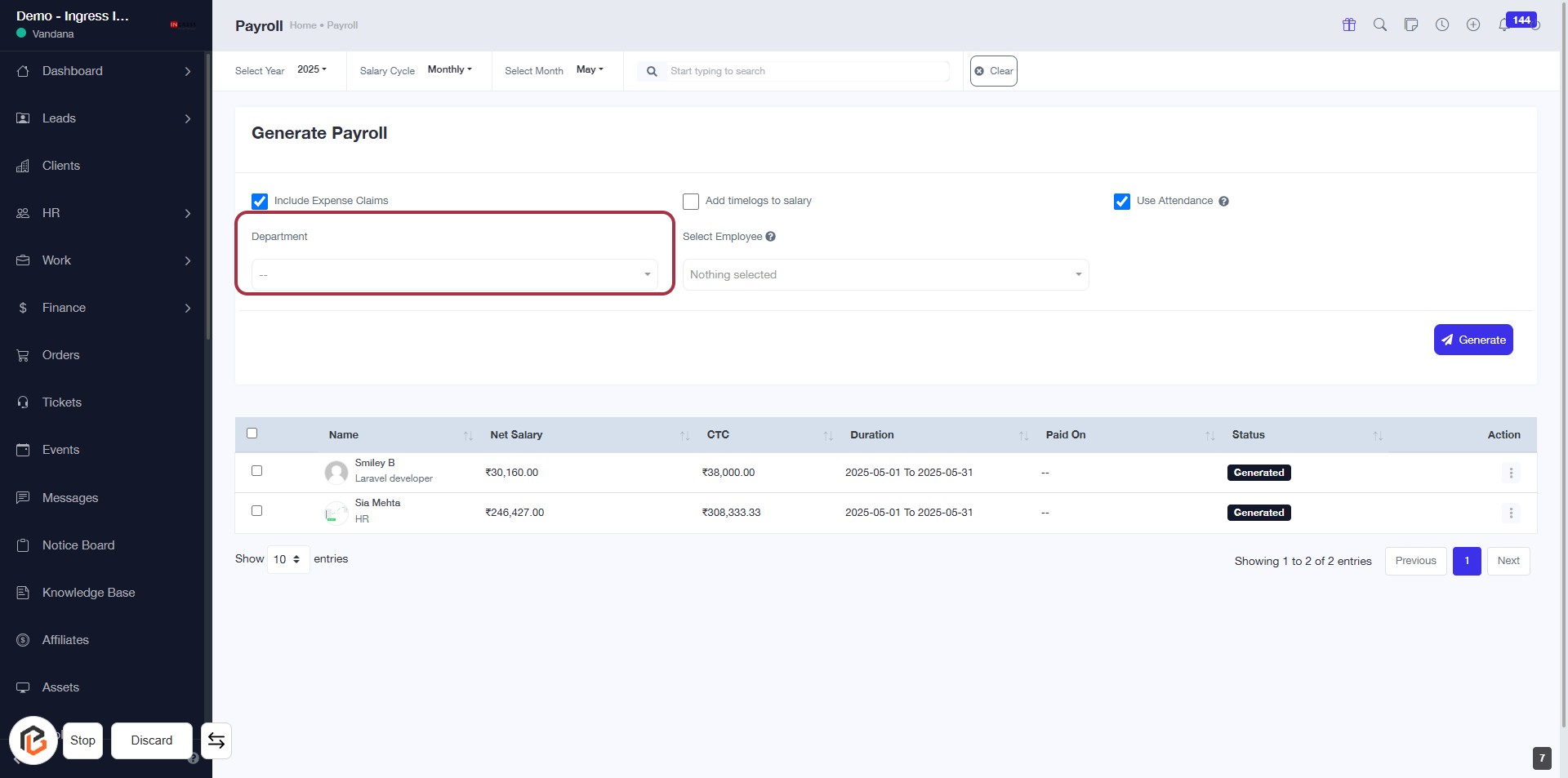Screen dimensions: 1568x778
Task: Enable Add timelogs to salary checkbox
Action: pos(691,202)
